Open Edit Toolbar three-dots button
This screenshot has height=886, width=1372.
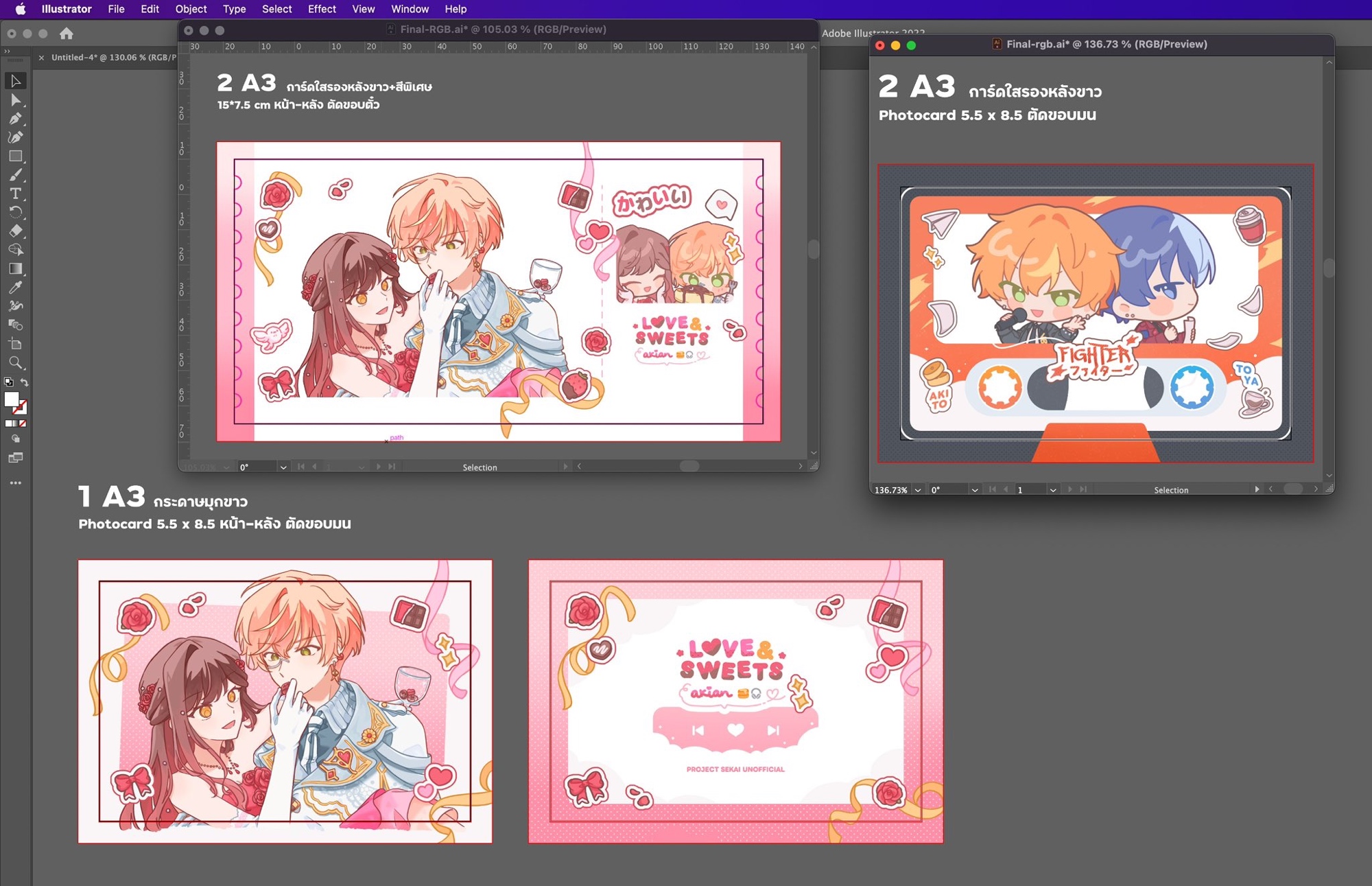(x=15, y=483)
